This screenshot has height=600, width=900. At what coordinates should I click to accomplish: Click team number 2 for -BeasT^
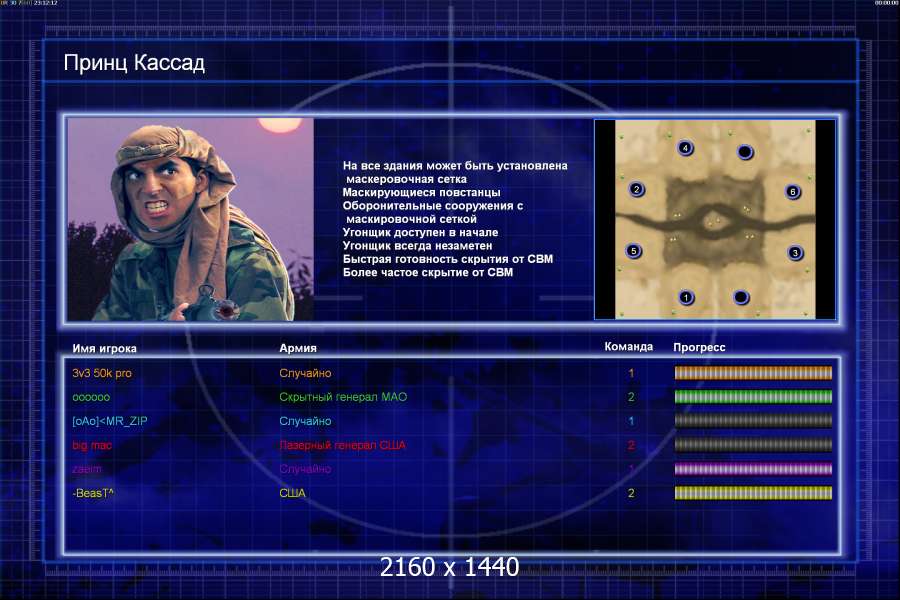click(631, 493)
